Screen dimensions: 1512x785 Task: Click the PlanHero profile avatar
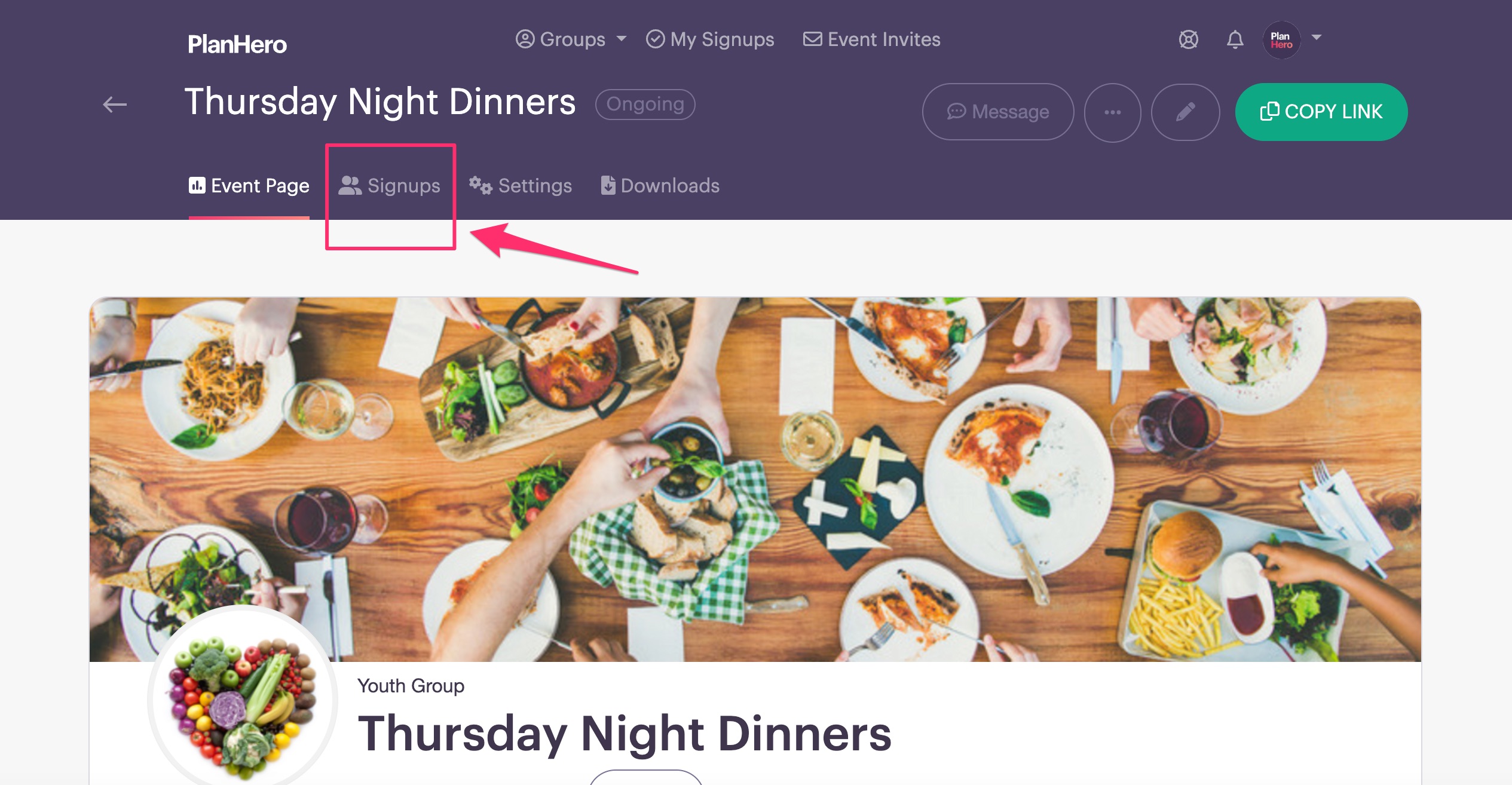pos(1281,40)
